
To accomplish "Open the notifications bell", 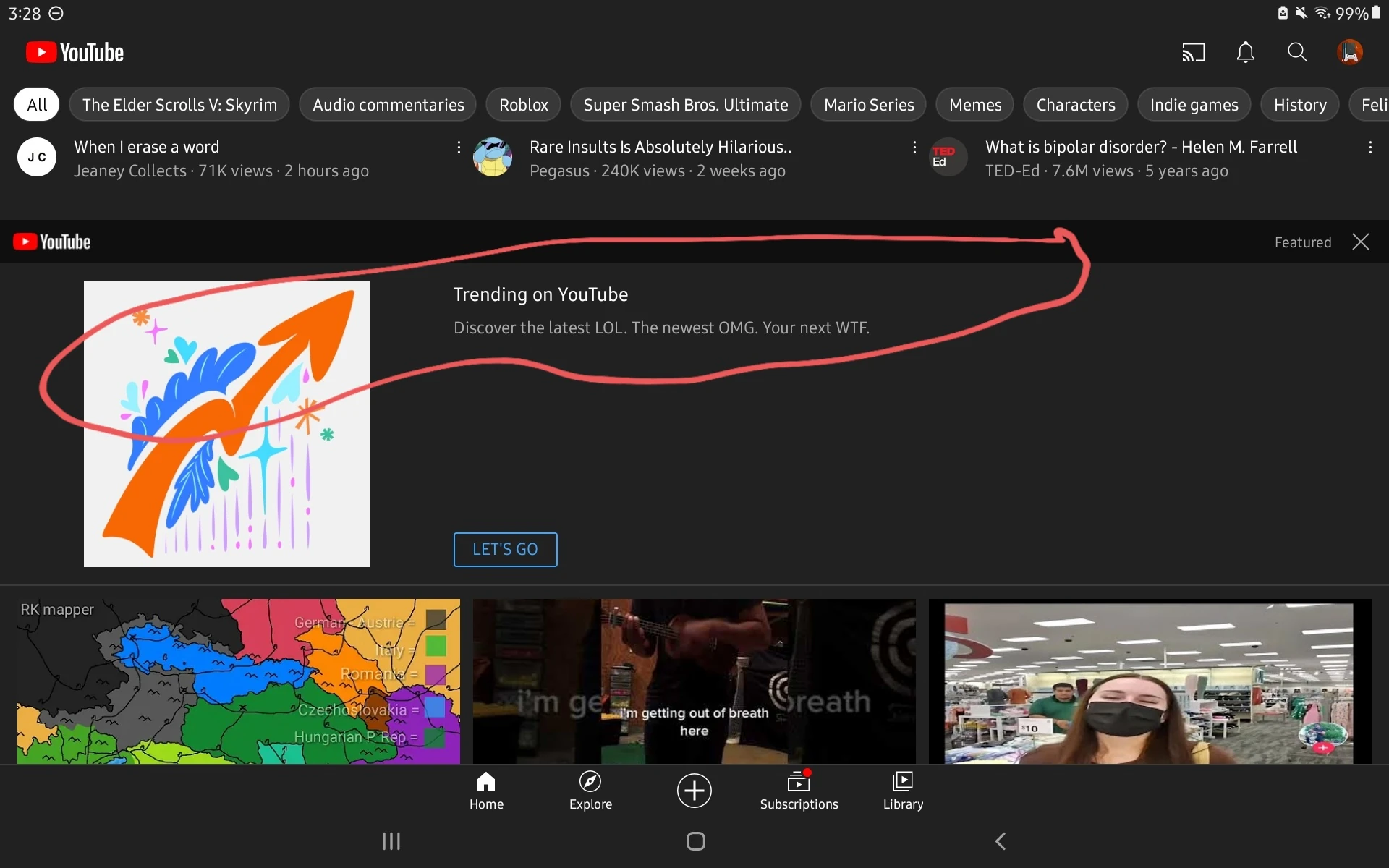I will pyautogui.click(x=1245, y=53).
